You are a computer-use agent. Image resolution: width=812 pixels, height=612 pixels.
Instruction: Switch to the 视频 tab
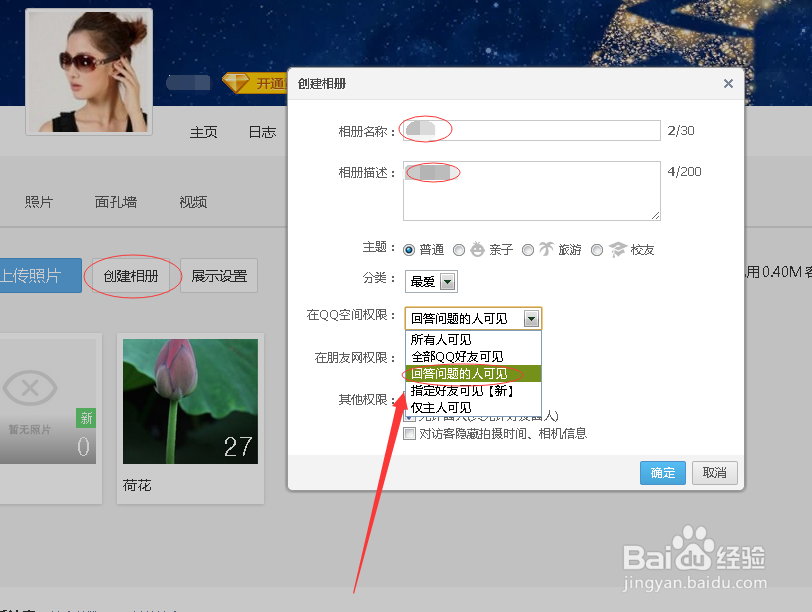pyautogui.click(x=193, y=202)
